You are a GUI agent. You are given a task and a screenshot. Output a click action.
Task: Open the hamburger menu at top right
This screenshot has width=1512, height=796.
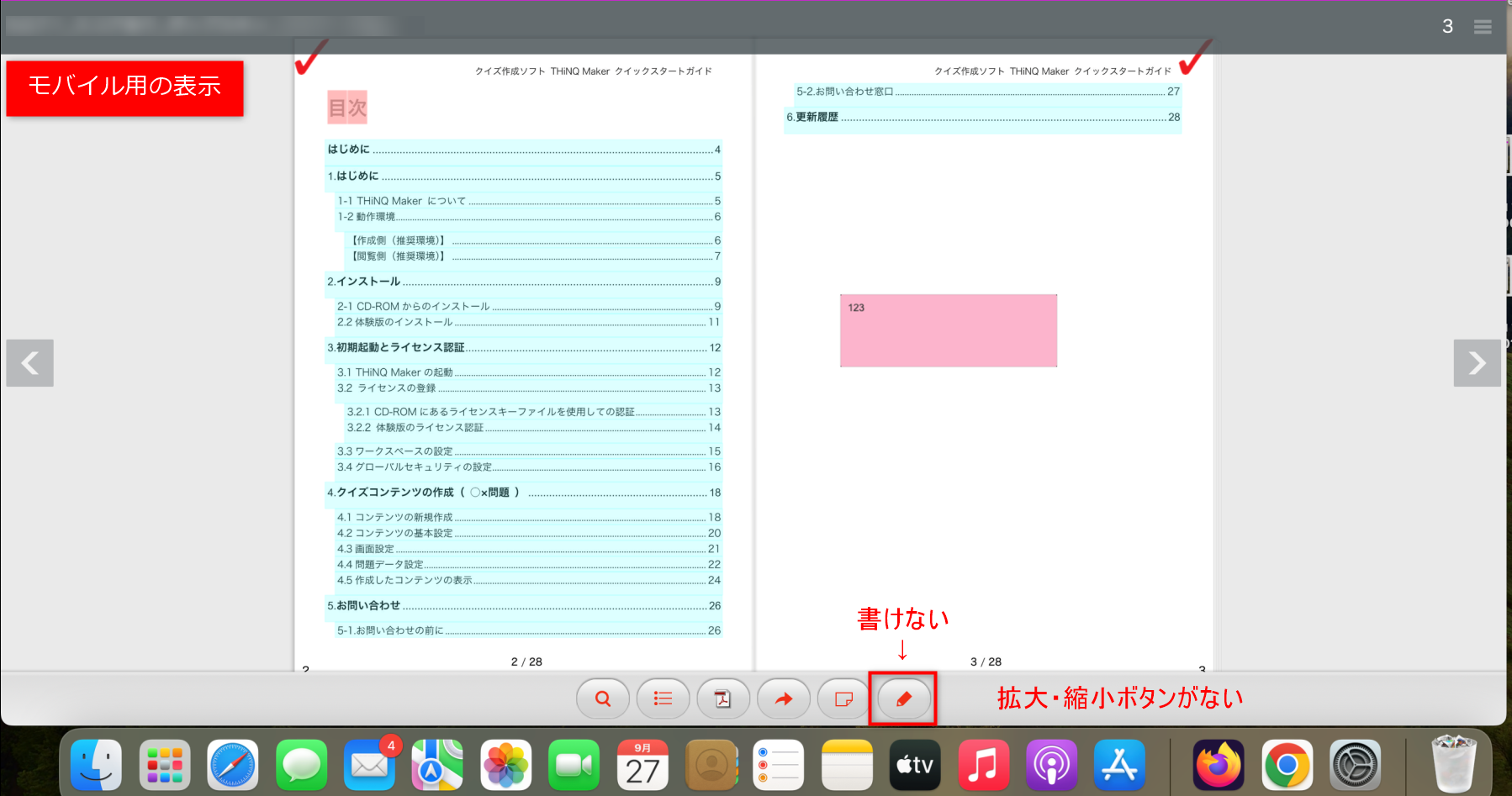[1482, 26]
